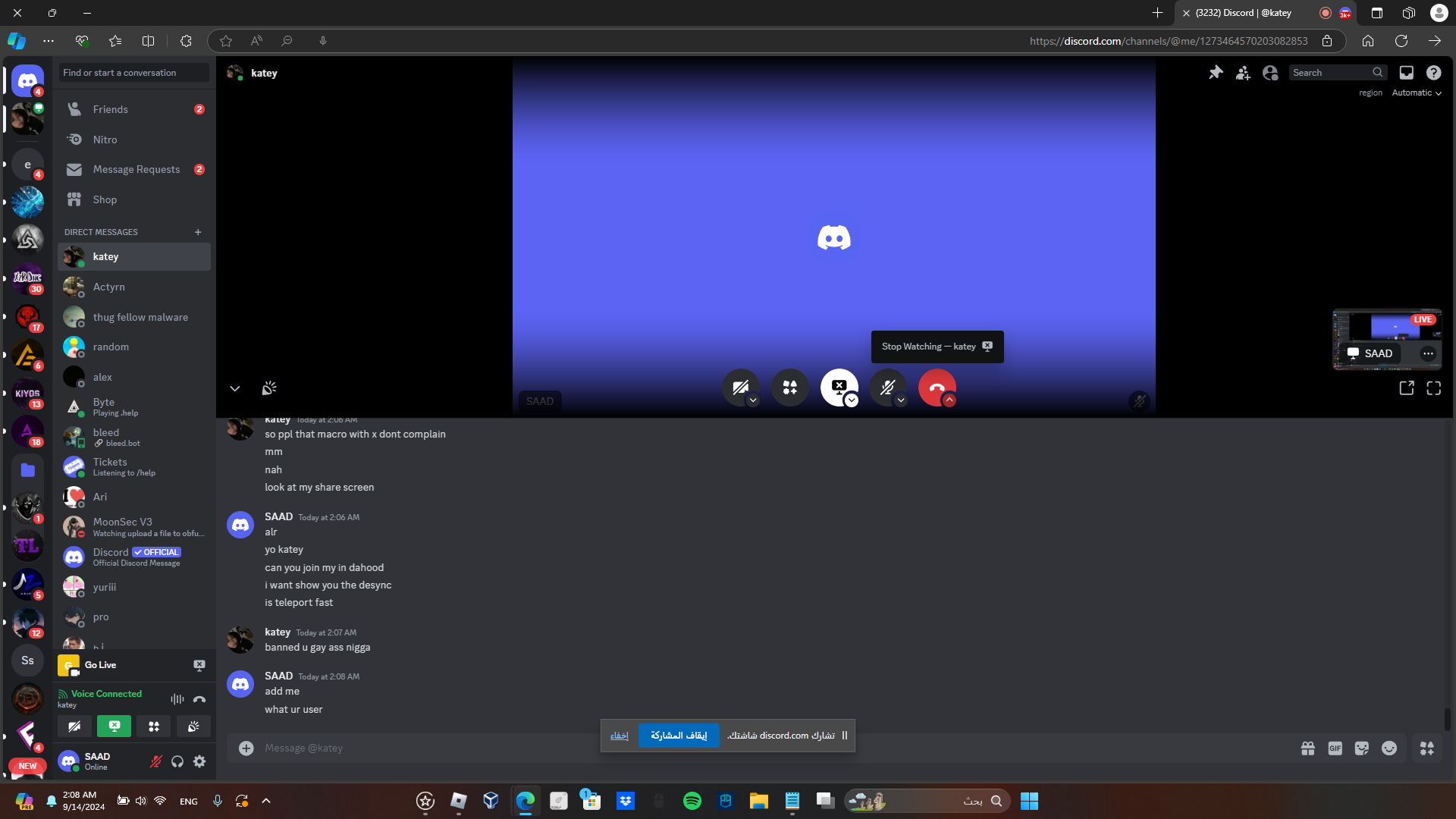Open attachment plus button in message box

246,748
